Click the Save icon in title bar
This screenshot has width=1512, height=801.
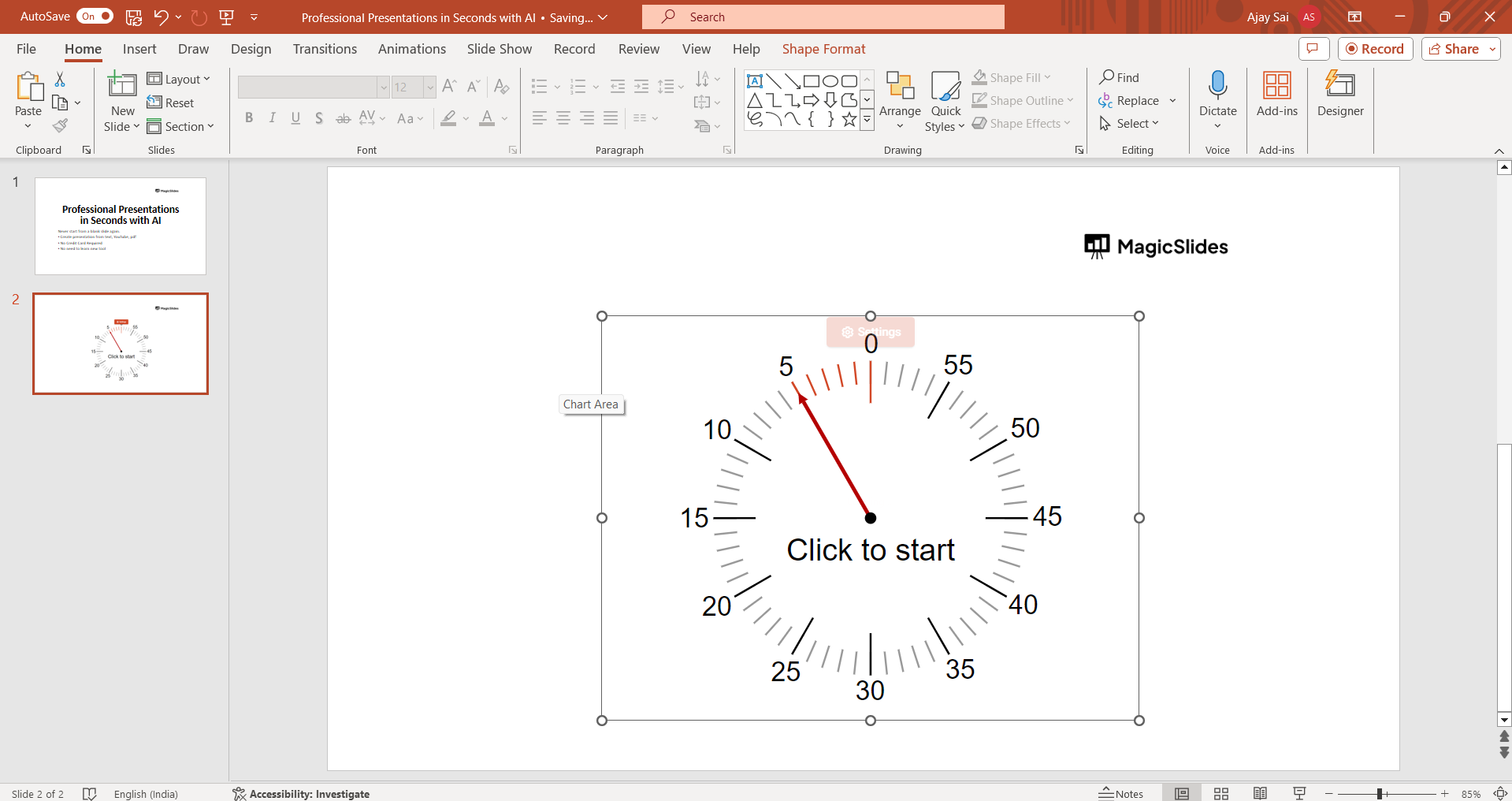[134, 17]
